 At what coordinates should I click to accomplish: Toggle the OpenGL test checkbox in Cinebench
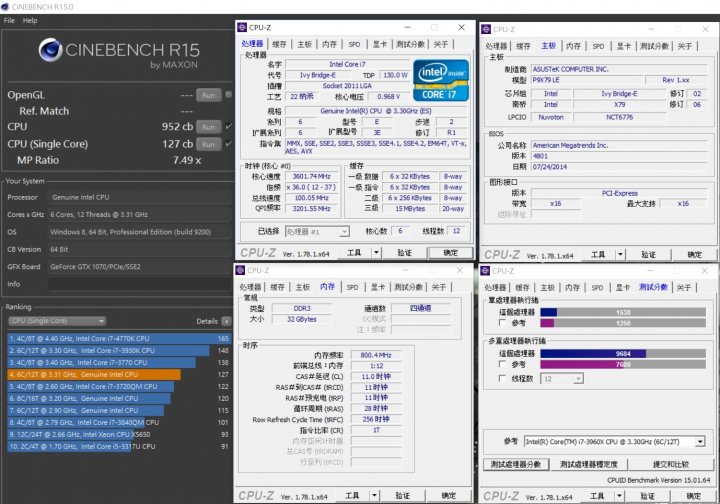(x=229, y=95)
